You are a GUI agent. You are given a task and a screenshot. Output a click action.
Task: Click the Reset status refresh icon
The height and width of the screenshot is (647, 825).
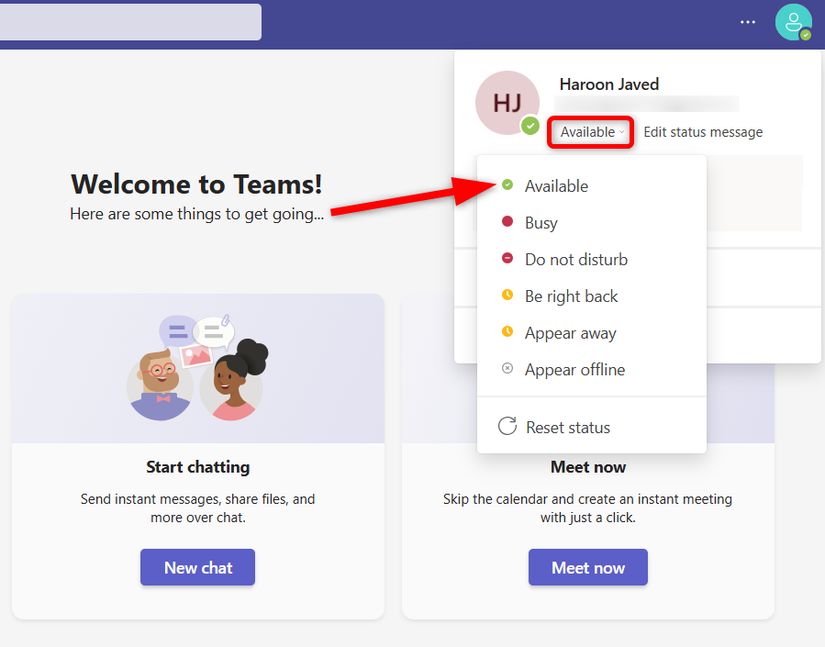(x=508, y=426)
